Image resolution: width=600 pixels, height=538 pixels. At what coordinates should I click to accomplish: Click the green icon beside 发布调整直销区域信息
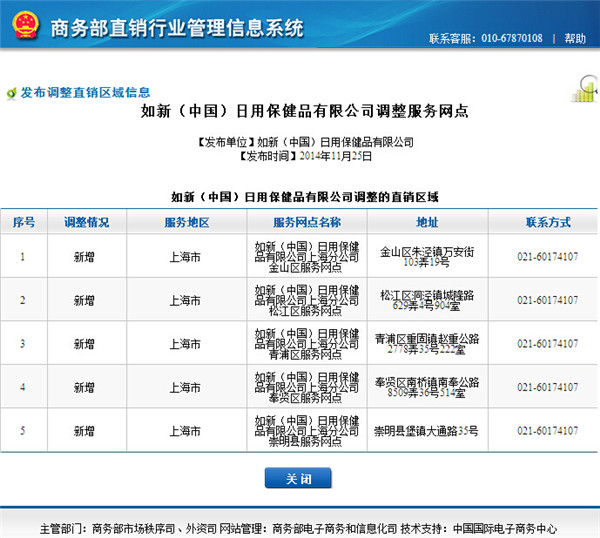coord(11,92)
